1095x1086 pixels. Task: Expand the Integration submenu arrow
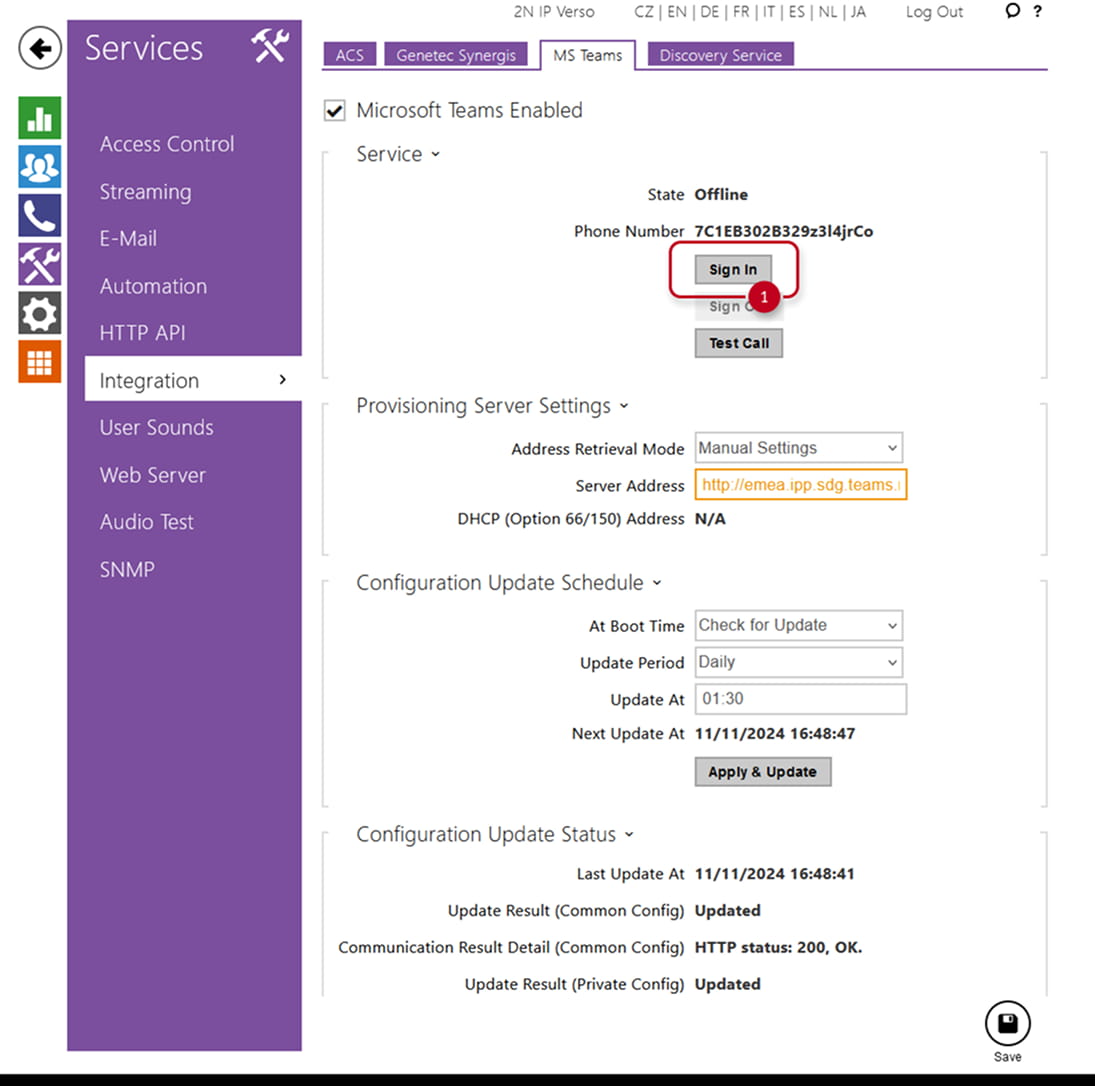tap(282, 379)
